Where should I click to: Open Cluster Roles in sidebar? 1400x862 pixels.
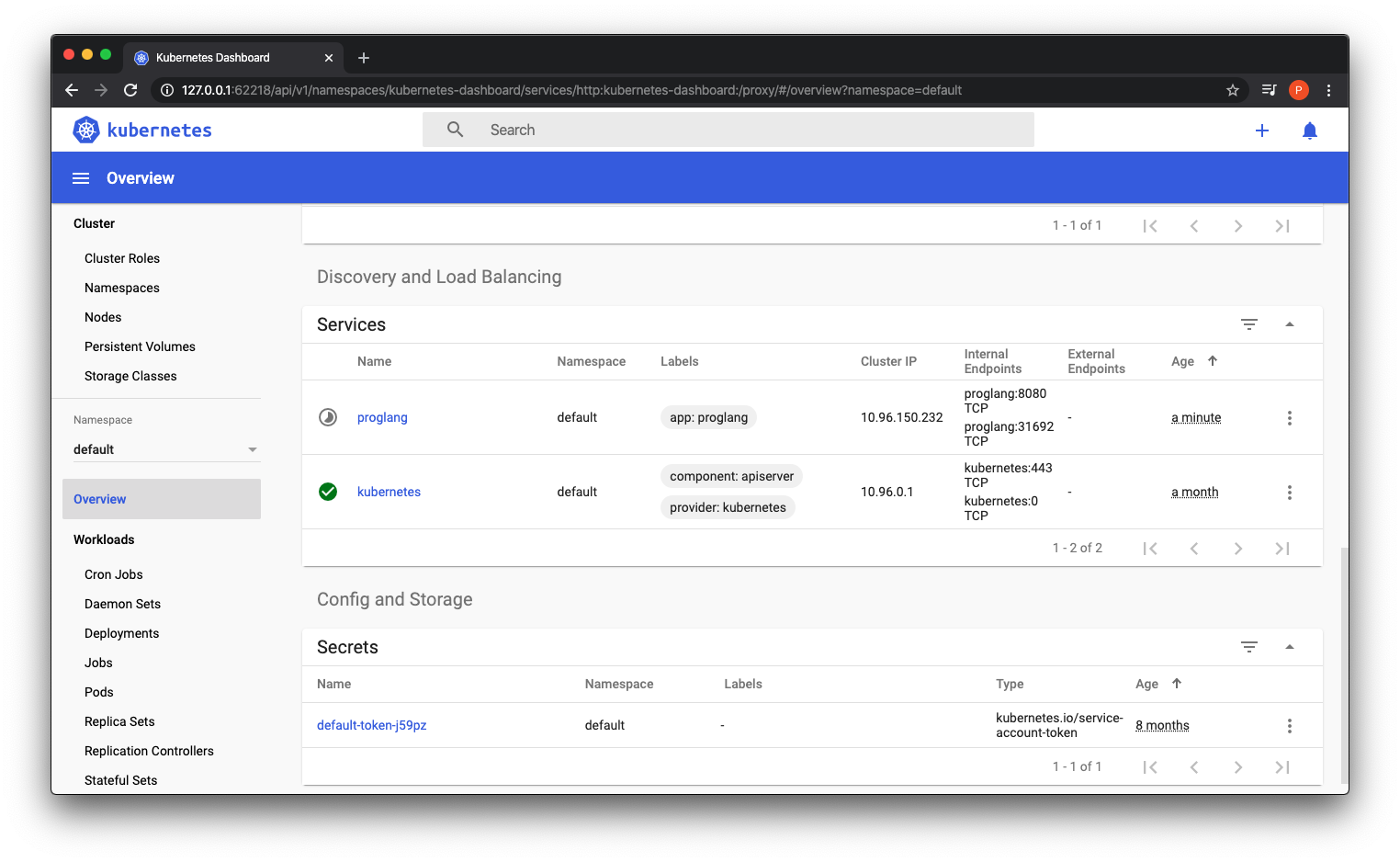[x=122, y=258]
